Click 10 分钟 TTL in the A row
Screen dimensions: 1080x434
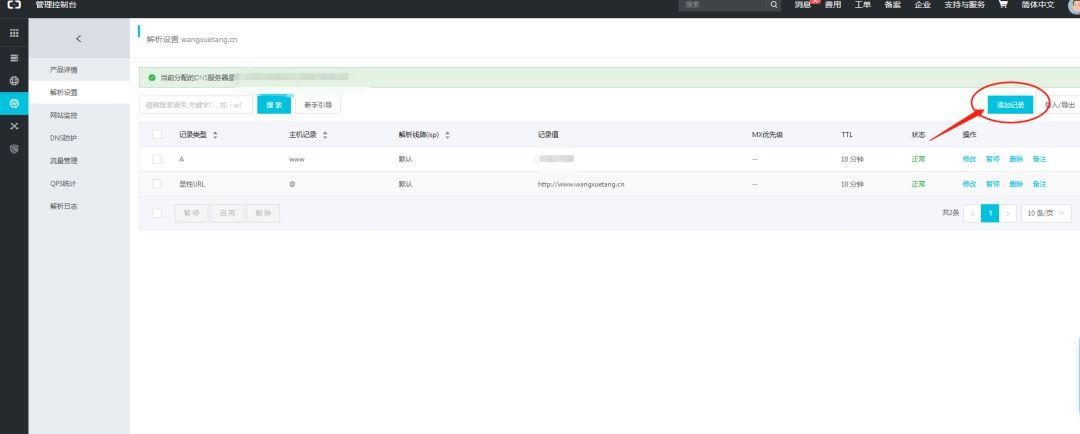(852, 159)
